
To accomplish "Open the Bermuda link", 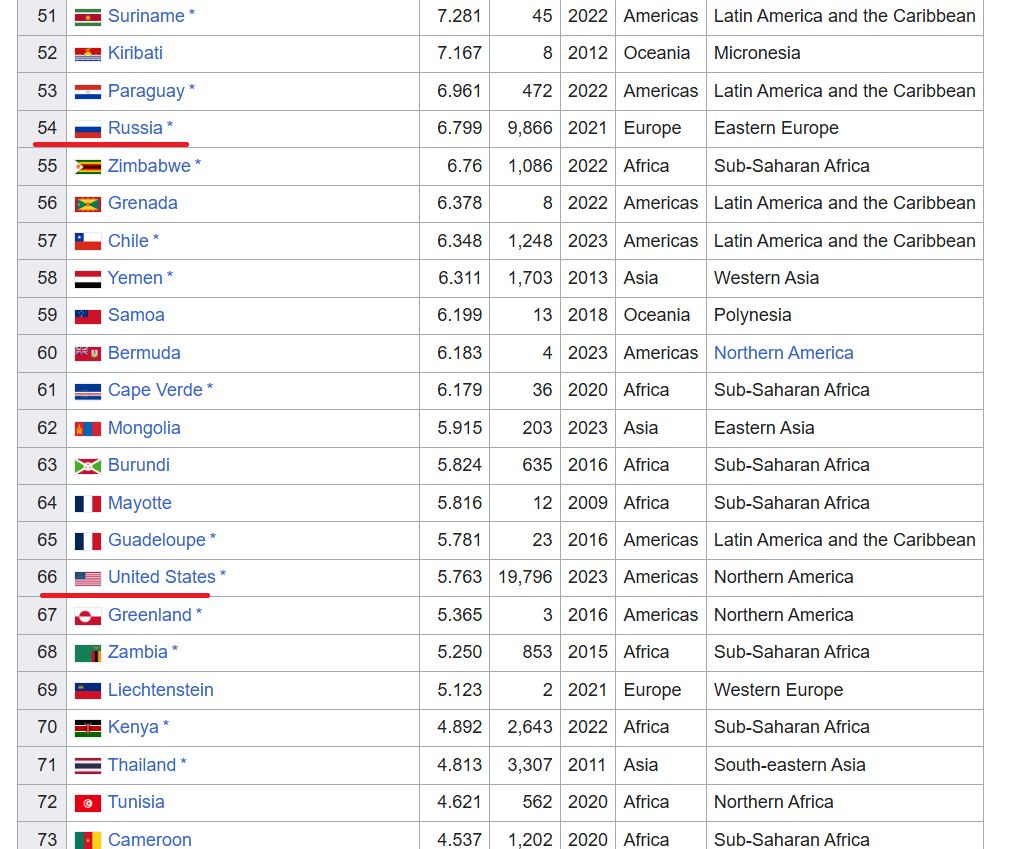I will (x=144, y=353).
